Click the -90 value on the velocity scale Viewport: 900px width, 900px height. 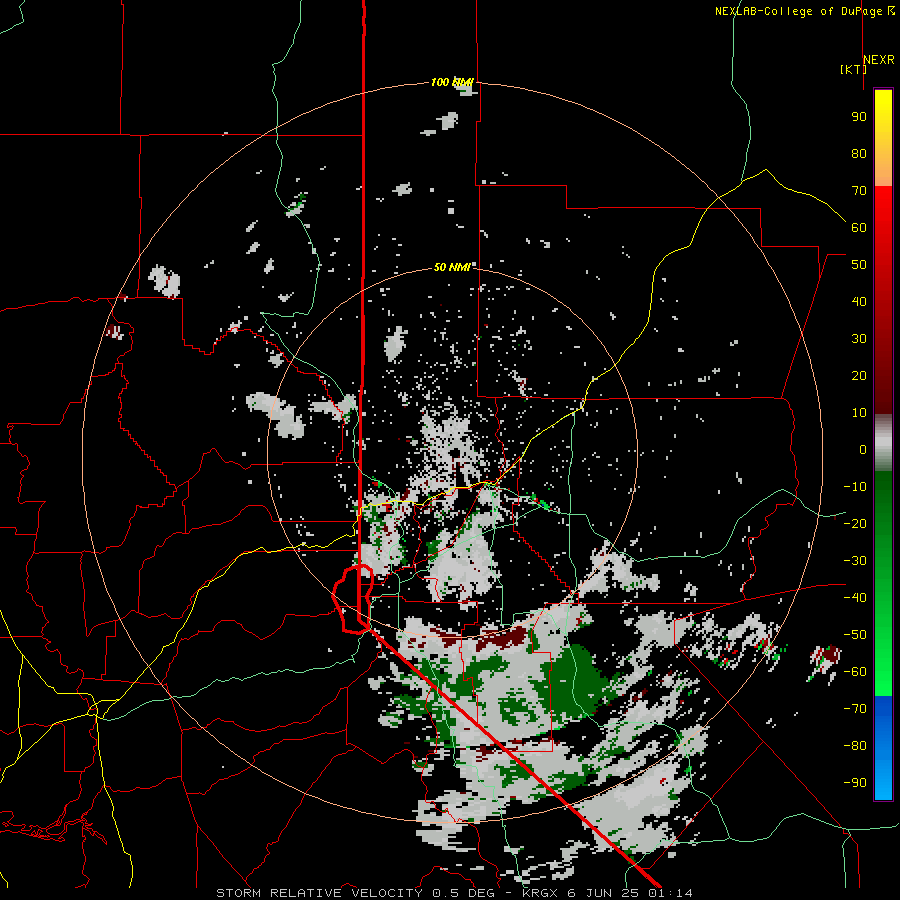[855, 782]
